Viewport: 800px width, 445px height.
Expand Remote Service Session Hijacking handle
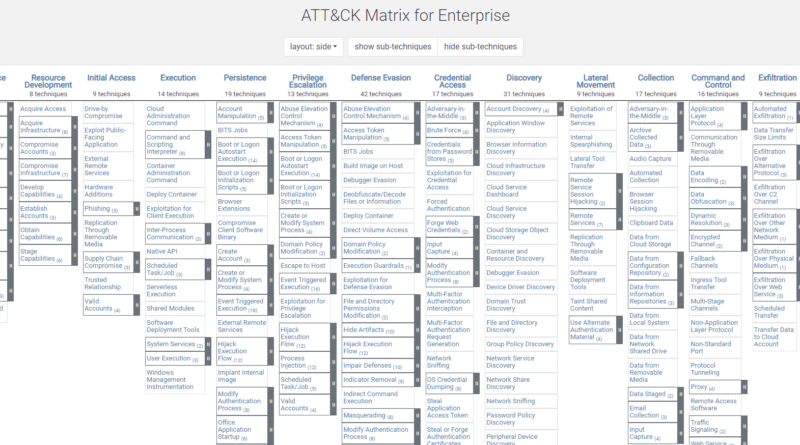click(x=619, y=191)
